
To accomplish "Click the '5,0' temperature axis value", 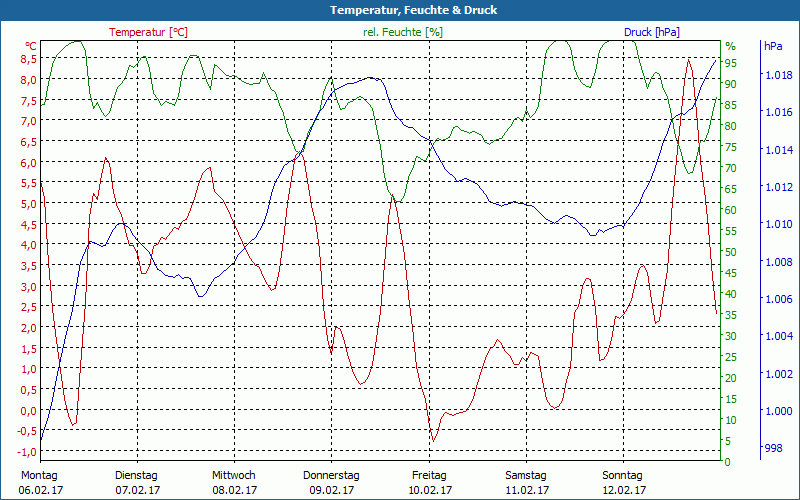I will click(29, 204).
